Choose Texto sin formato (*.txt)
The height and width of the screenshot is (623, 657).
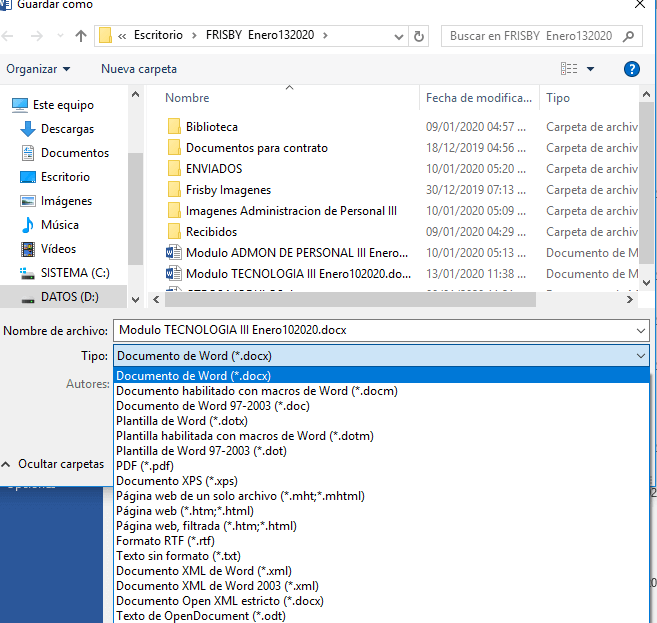coord(381,556)
